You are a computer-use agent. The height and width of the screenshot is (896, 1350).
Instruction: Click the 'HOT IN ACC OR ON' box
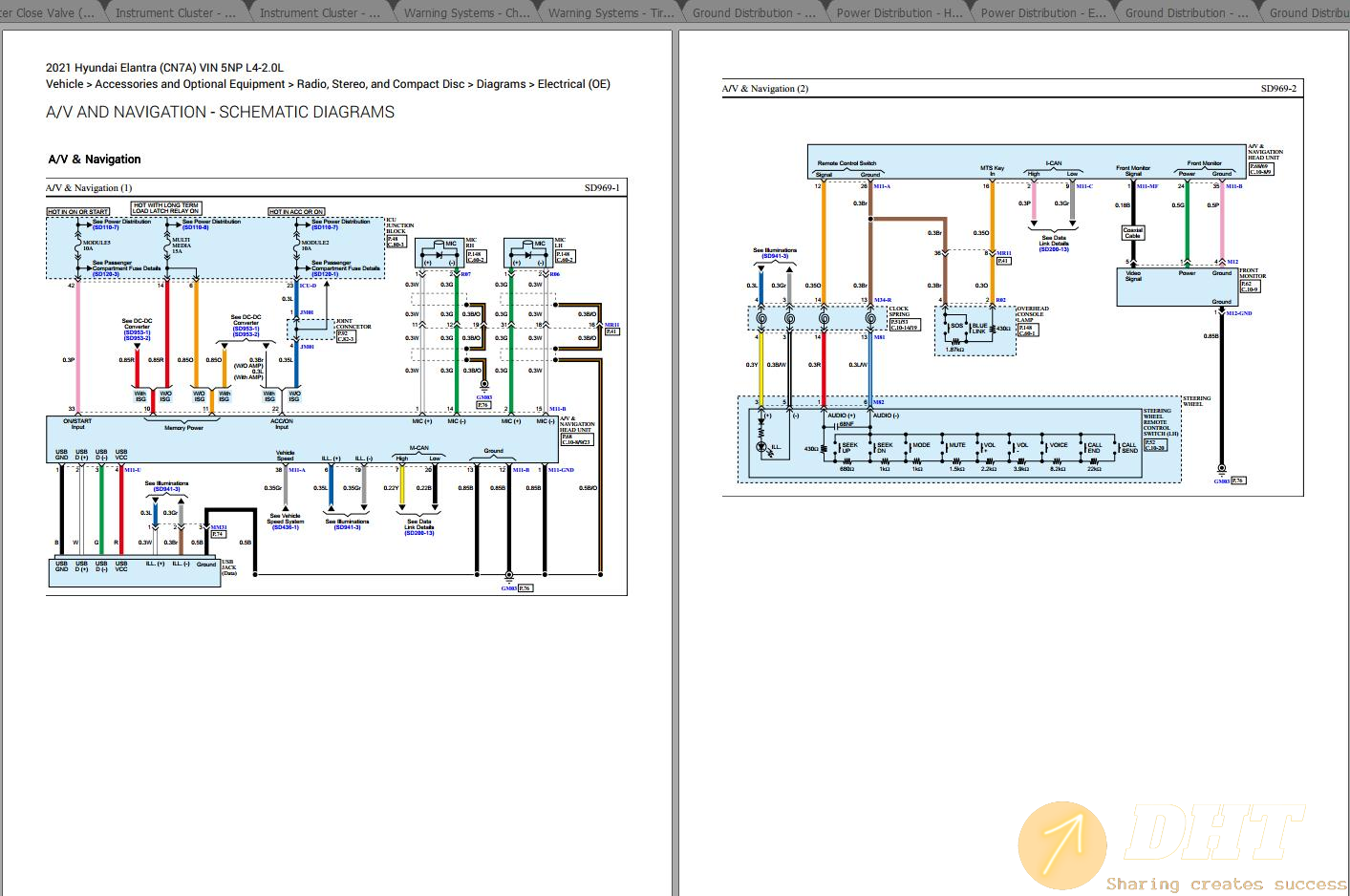(296, 212)
